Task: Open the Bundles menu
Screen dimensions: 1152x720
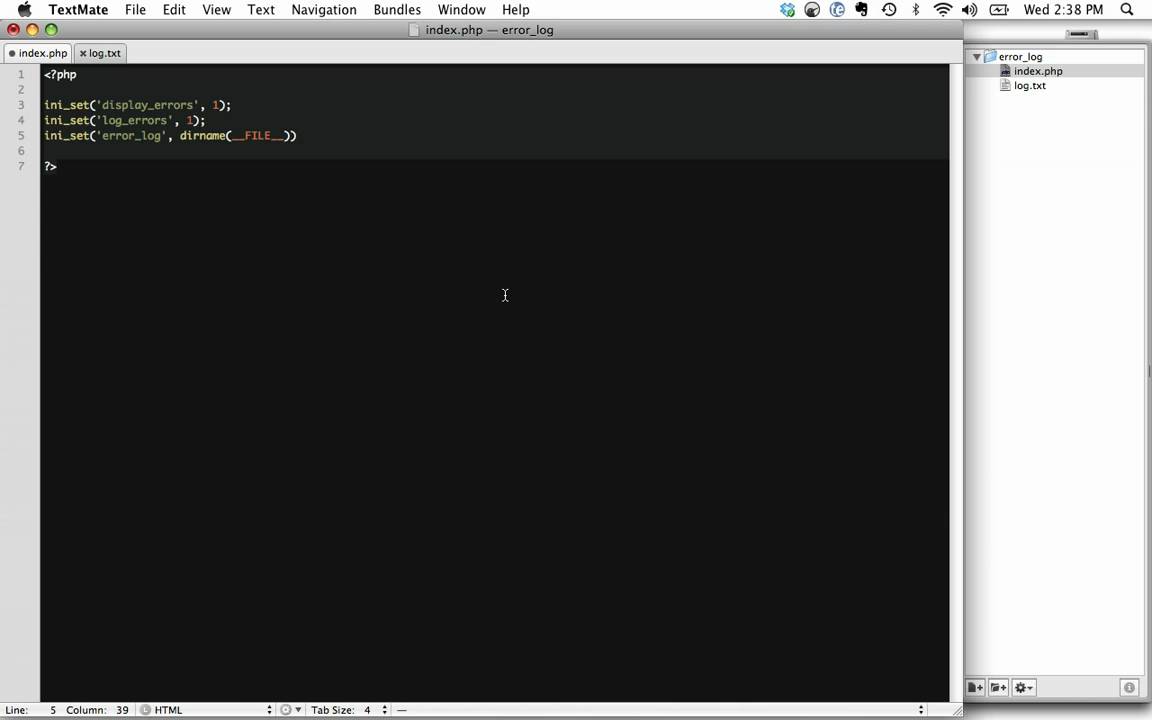Action: [397, 10]
